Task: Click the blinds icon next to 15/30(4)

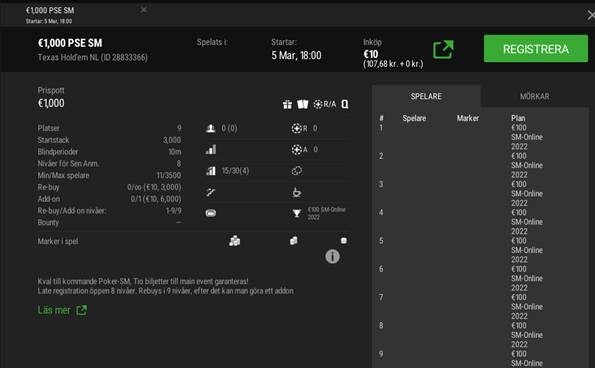Action: coord(211,171)
